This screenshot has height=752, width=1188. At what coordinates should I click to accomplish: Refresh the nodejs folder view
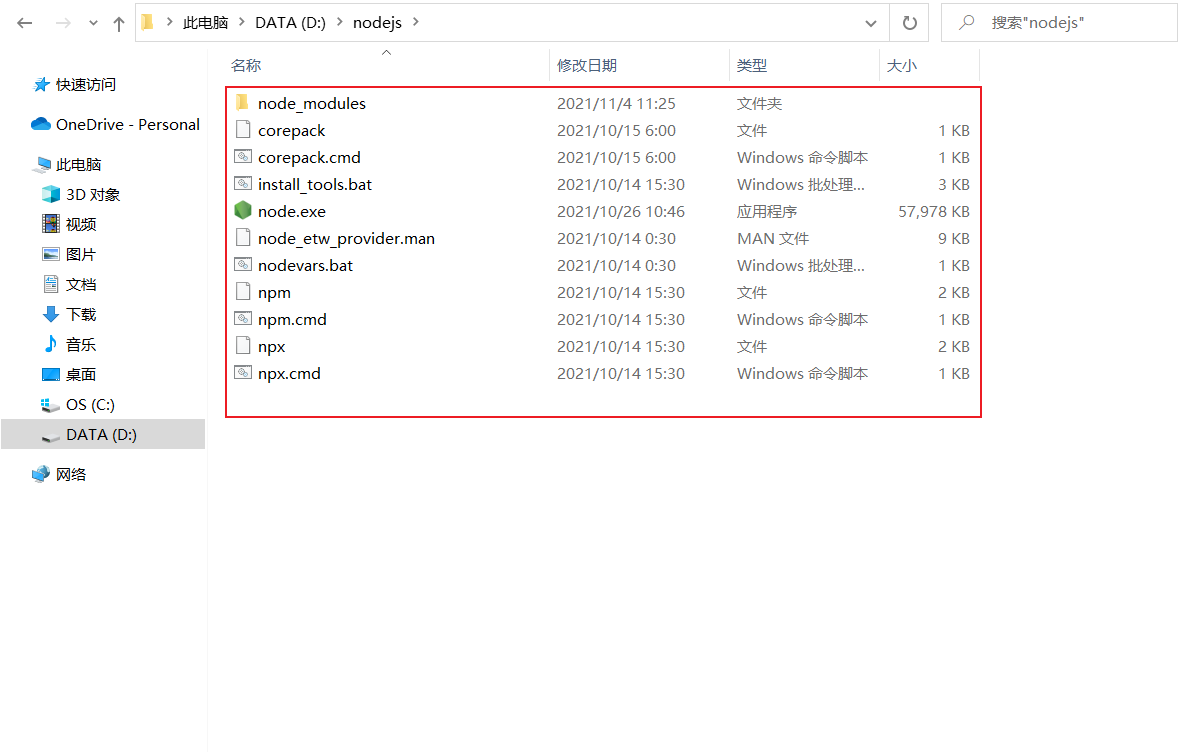pyautogui.click(x=910, y=23)
